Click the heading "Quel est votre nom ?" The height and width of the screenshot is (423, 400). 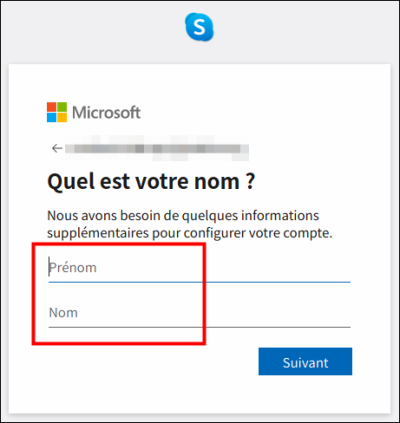point(151,182)
